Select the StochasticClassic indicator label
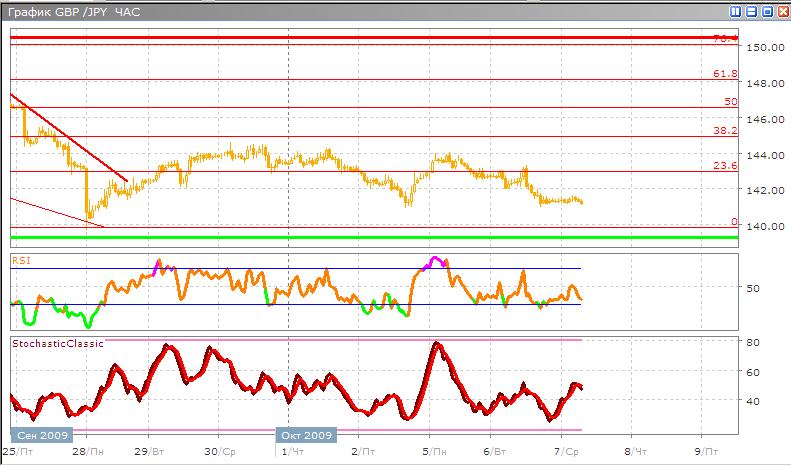This screenshot has height=466, width=791. (54, 344)
